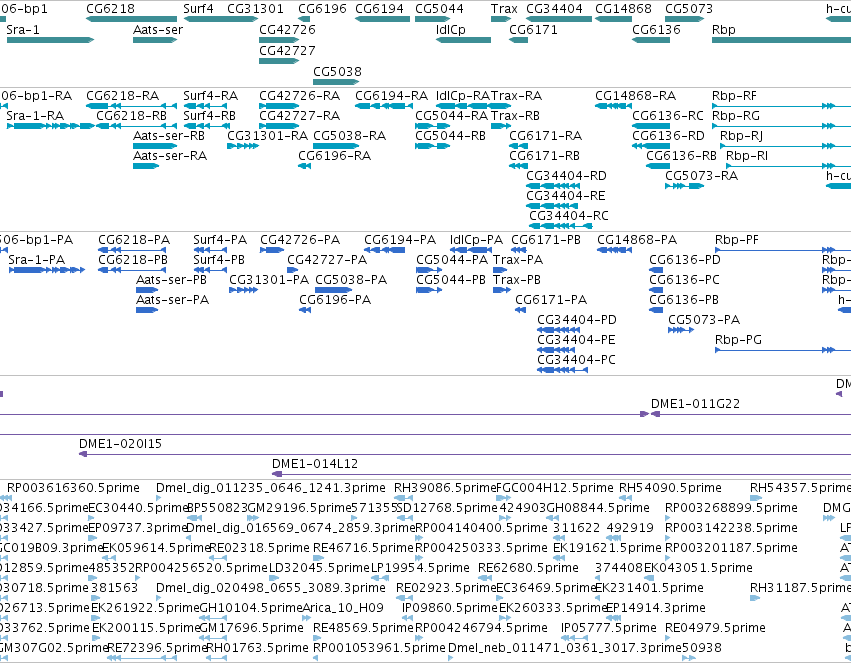Click protein Surf4-PA label
This screenshot has height=663, width=851.
pos(220,240)
